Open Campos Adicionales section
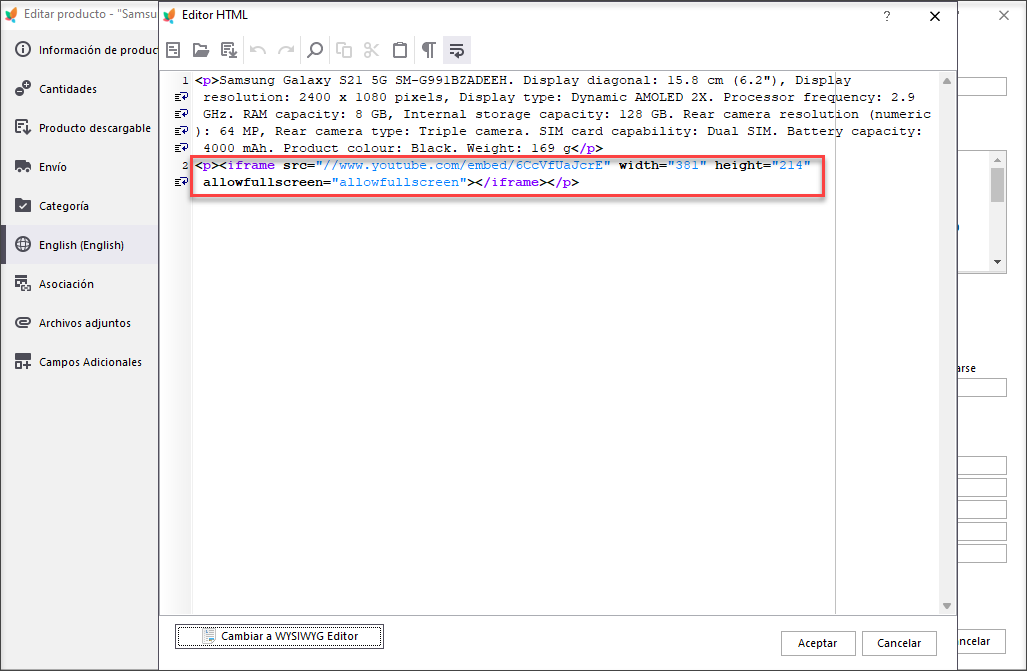Screen dimensions: 1027x671 tap(79, 362)
